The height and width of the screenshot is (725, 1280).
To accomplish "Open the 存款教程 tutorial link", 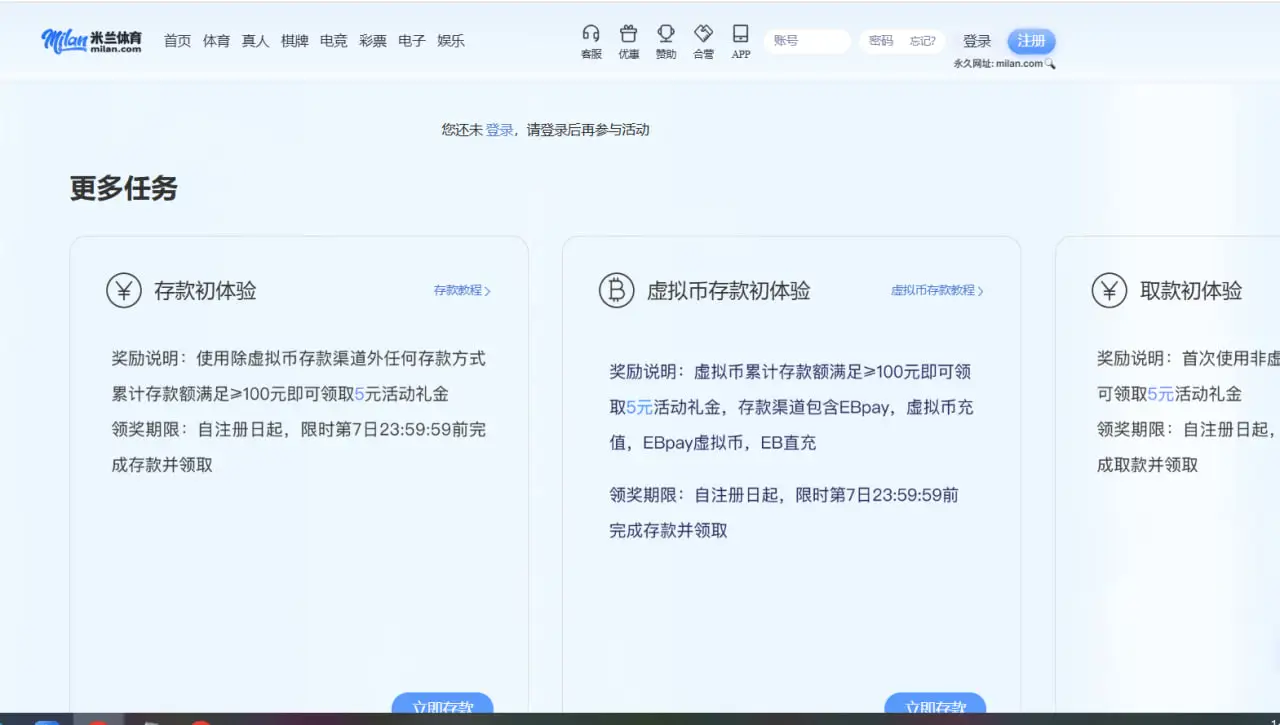I will point(462,291).
